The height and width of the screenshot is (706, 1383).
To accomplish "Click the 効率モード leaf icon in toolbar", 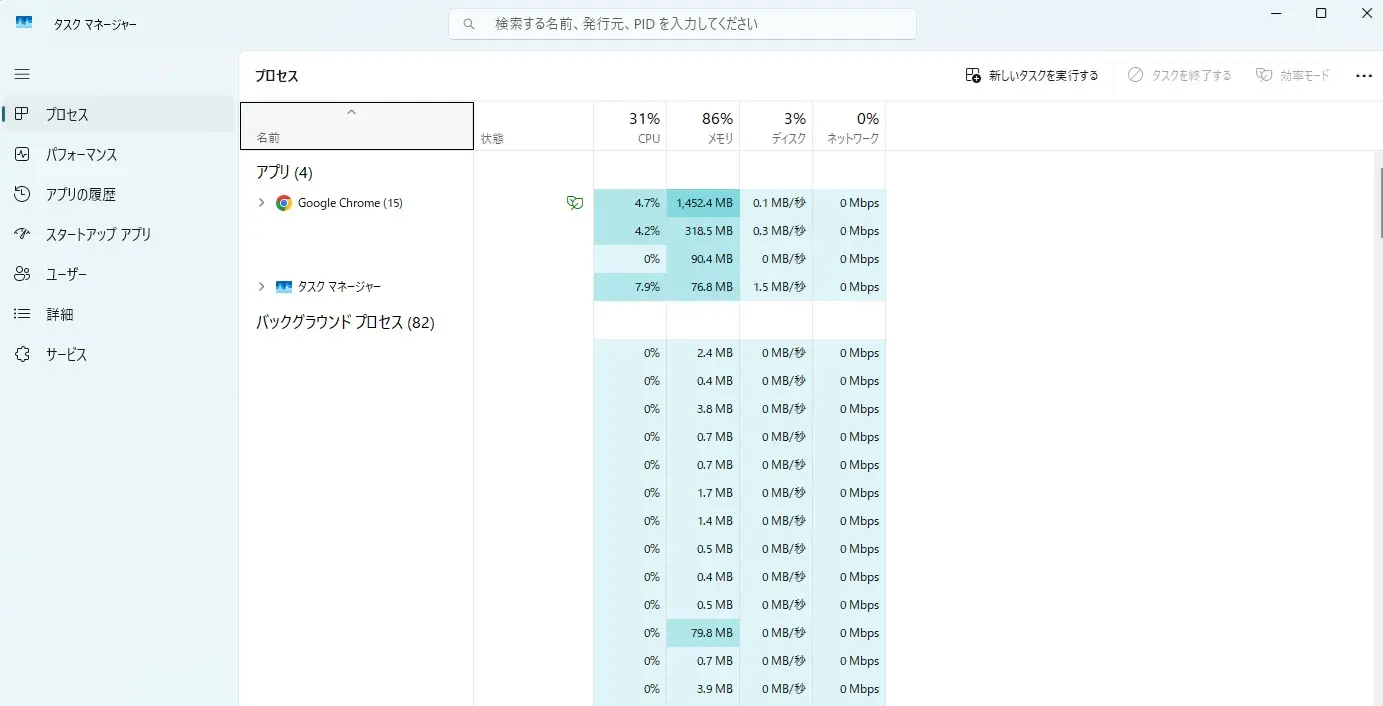I will pos(1264,75).
